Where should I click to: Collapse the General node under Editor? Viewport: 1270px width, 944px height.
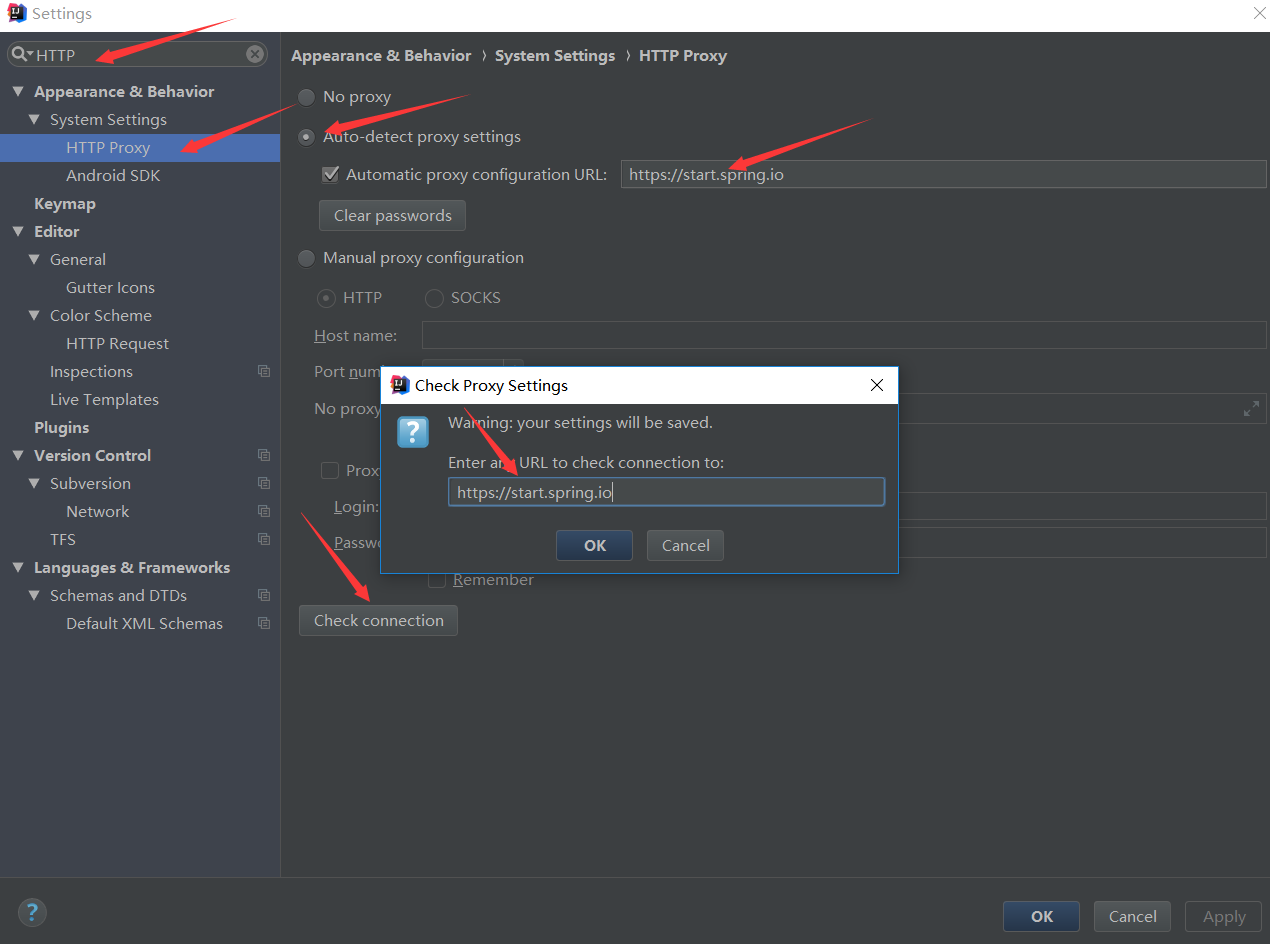[x=34, y=259]
